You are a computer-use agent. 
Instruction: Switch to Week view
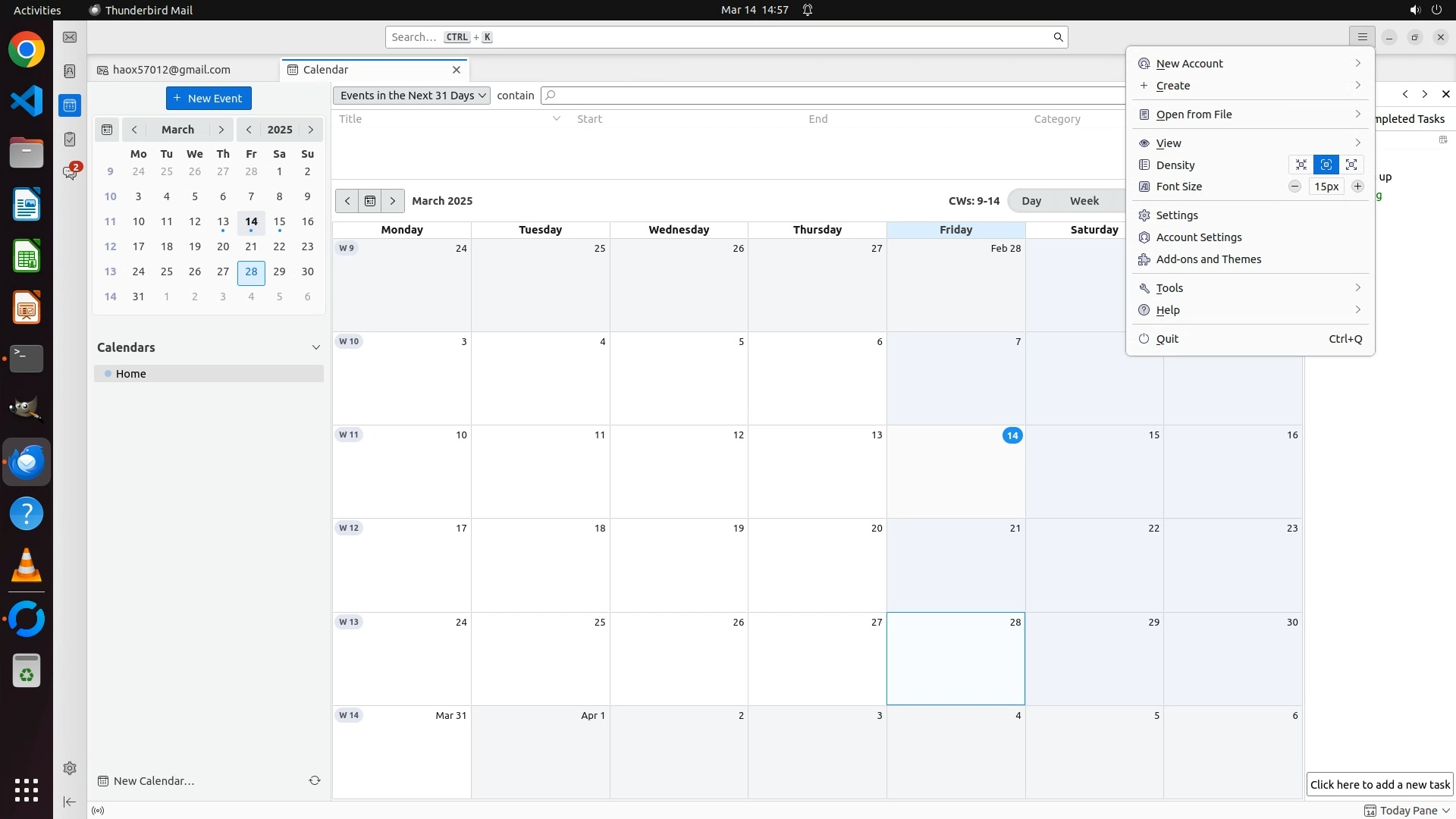tap(1084, 201)
